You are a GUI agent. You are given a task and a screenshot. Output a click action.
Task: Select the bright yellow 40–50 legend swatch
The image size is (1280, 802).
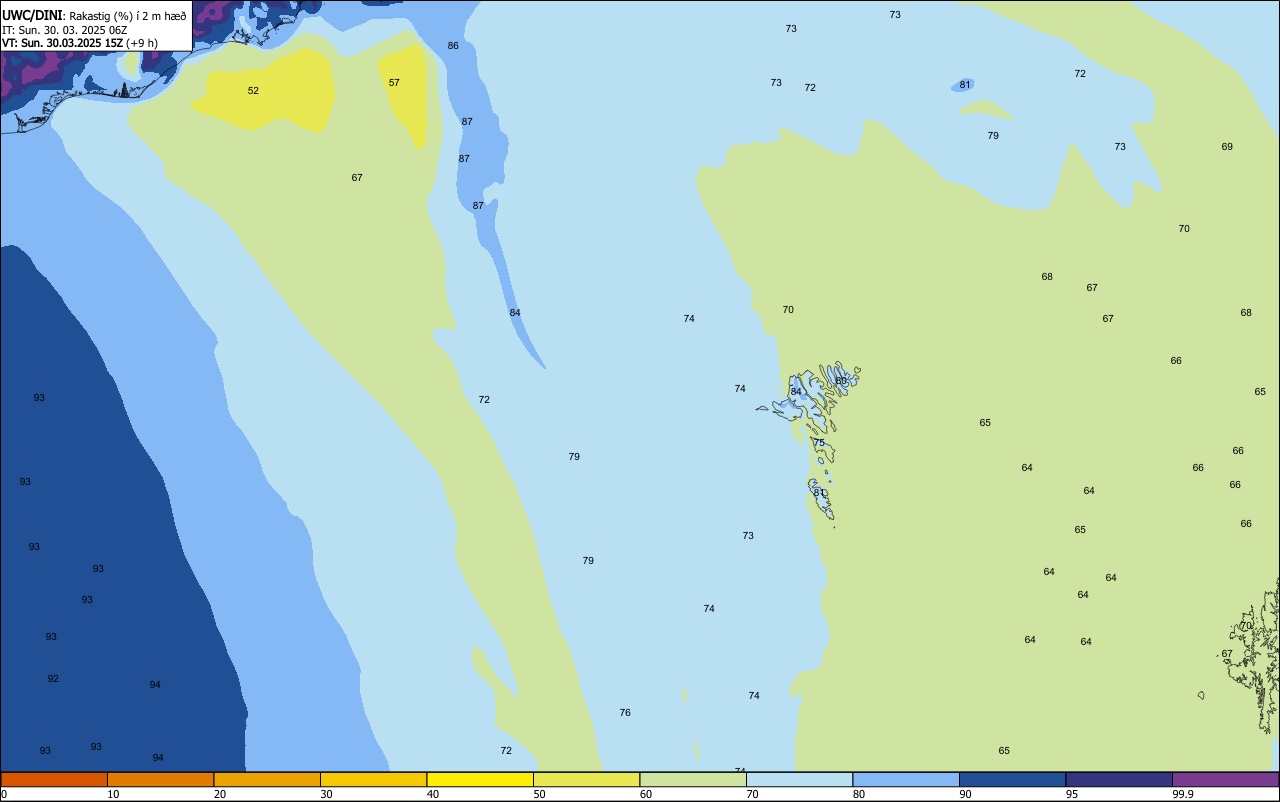coord(480,779)
